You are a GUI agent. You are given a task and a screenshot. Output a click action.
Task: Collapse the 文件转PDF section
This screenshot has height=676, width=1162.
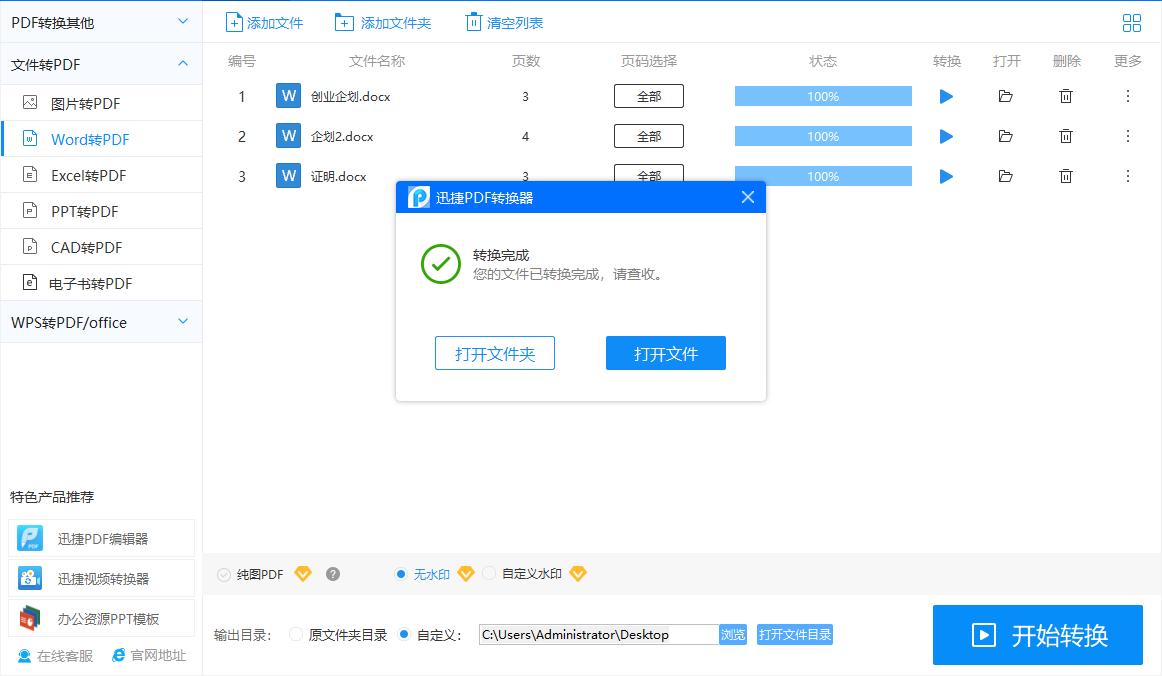(x=100, y=62)
